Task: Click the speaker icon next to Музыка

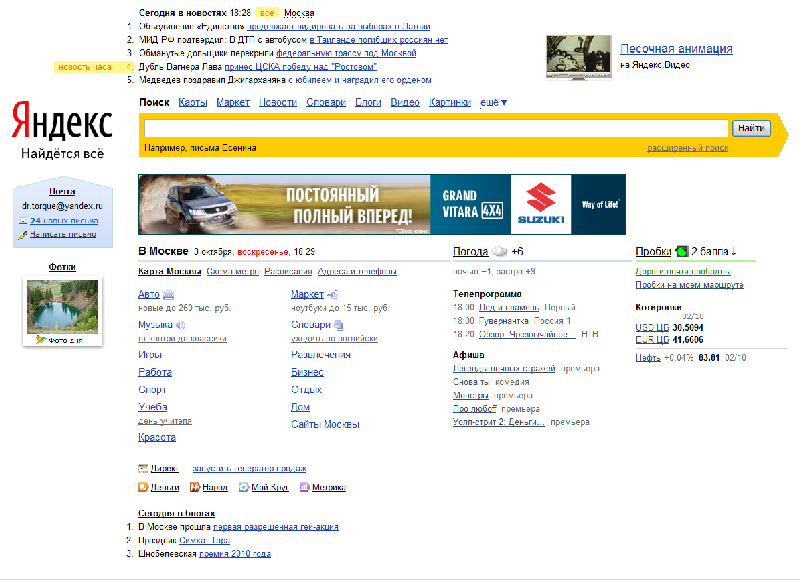Action: click(x=180, y=325)
